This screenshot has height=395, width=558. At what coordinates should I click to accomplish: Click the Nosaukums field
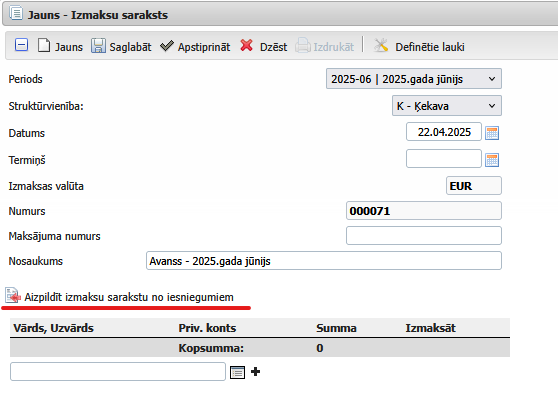[324, 261]
